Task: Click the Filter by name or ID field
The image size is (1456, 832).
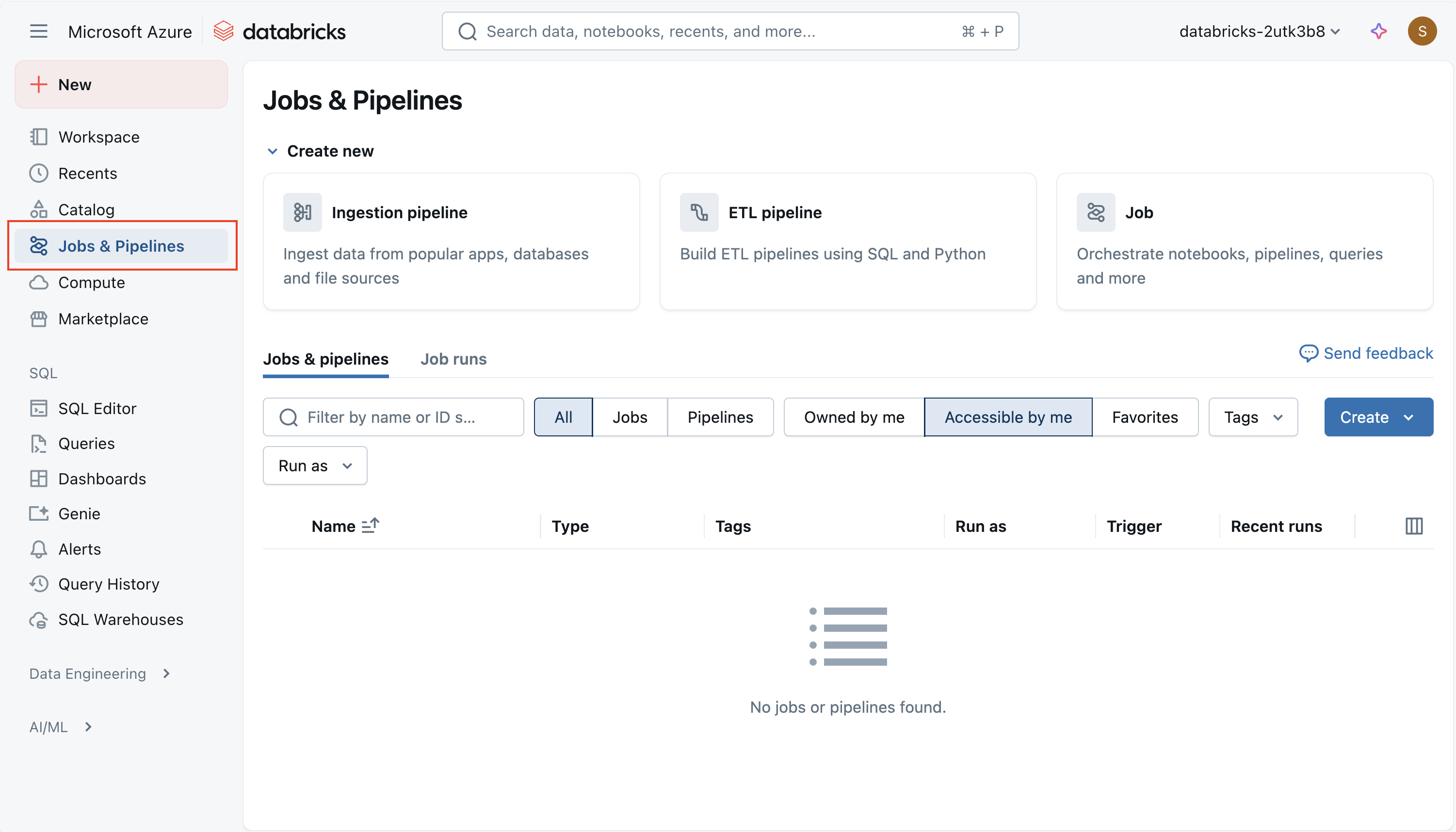Action: [x=393, y=417]
